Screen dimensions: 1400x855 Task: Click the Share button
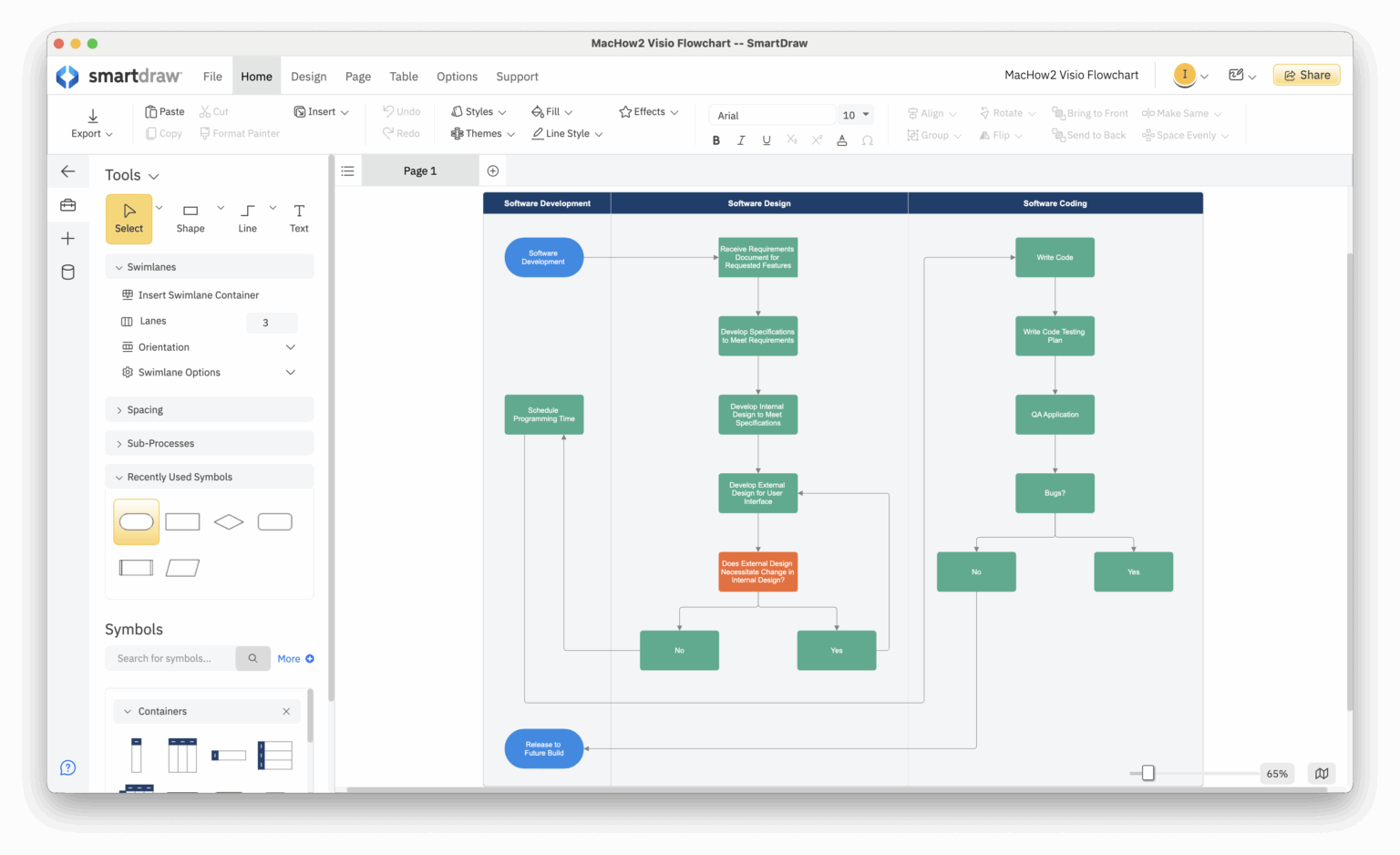click(1306, 75)
